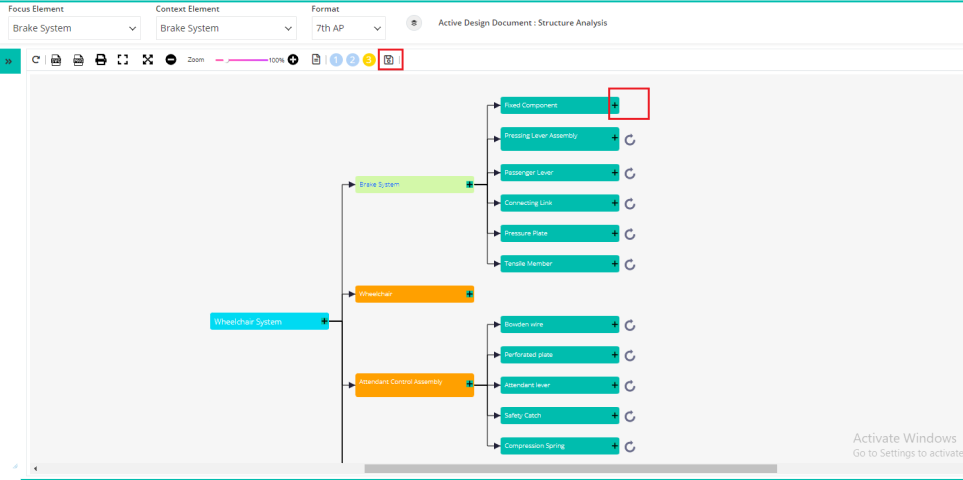Expand the Passenger Lever node plus

(x=615, y=172)
